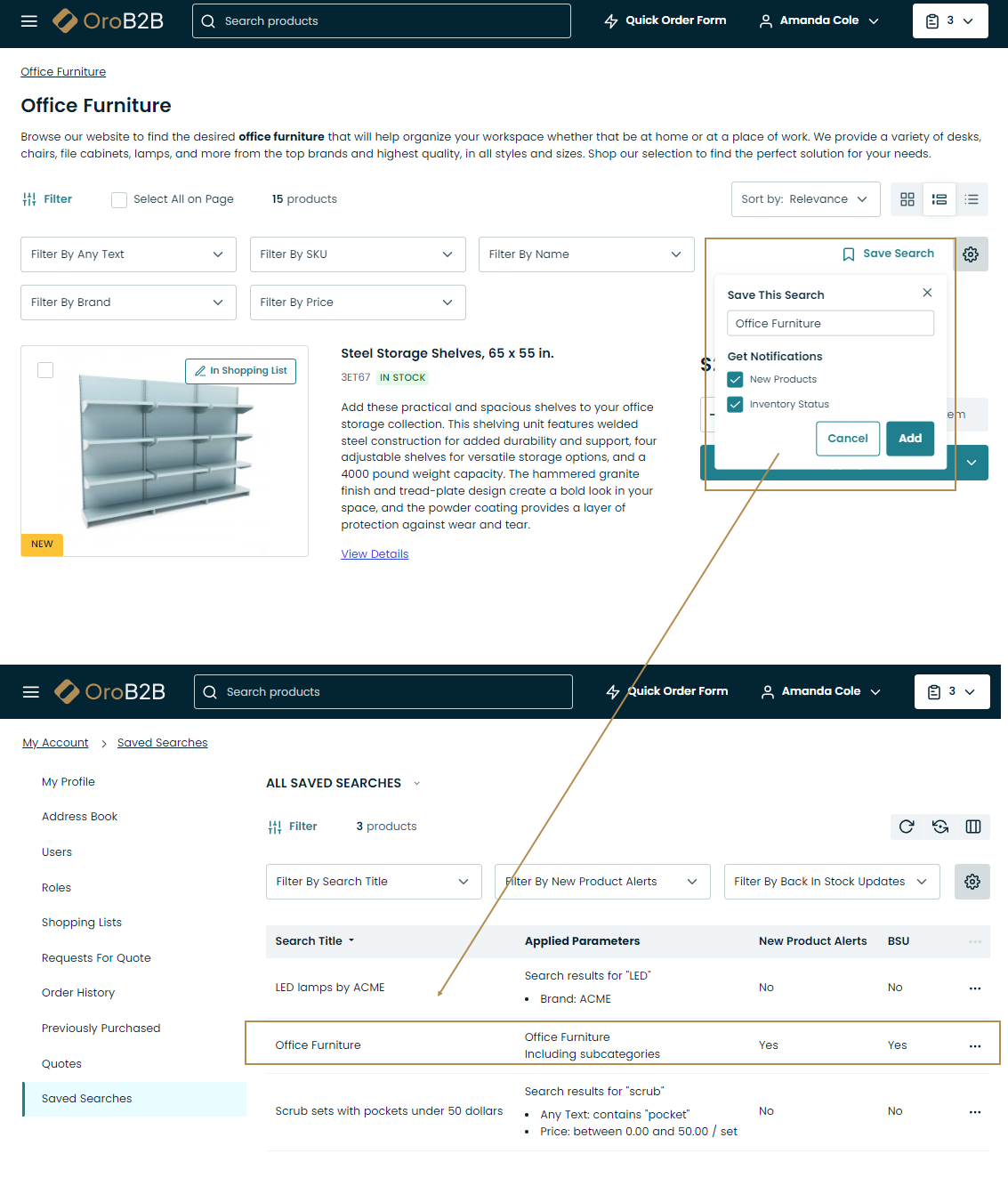Open row actions for Office Furniture search
Image resolution: width=1008 pixels, height=1194 pixels.
click(x=974, y=1046)
